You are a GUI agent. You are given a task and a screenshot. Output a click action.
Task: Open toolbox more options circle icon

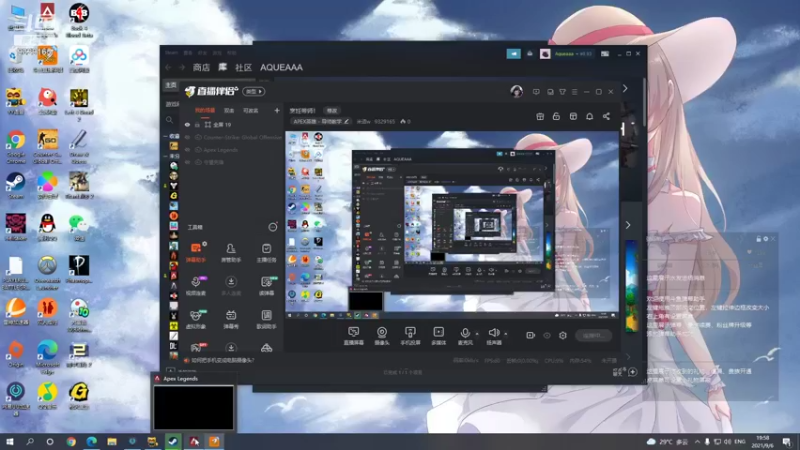[273, 227]
